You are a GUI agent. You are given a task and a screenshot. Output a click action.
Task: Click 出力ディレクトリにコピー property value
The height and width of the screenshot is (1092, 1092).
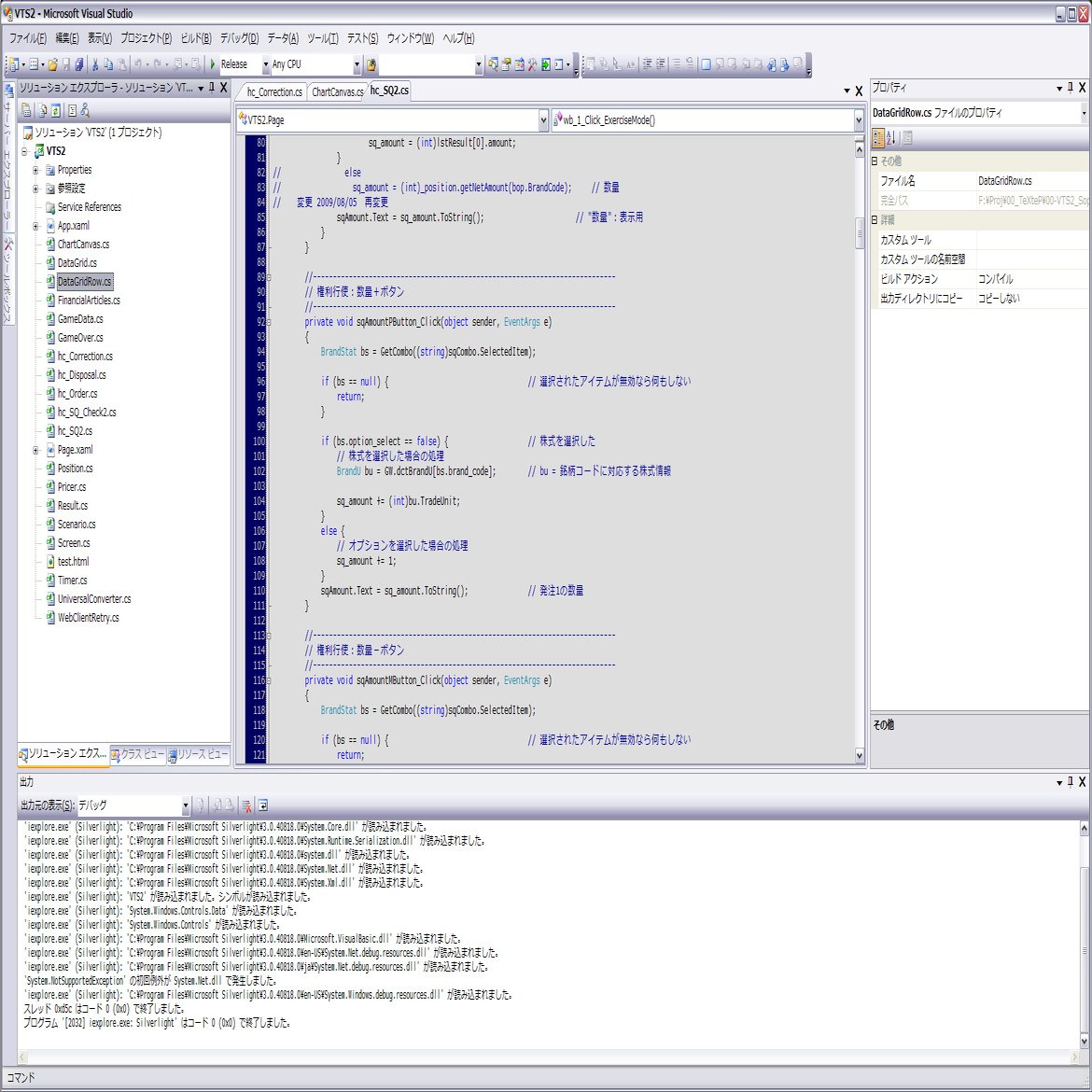point(1032,298)
